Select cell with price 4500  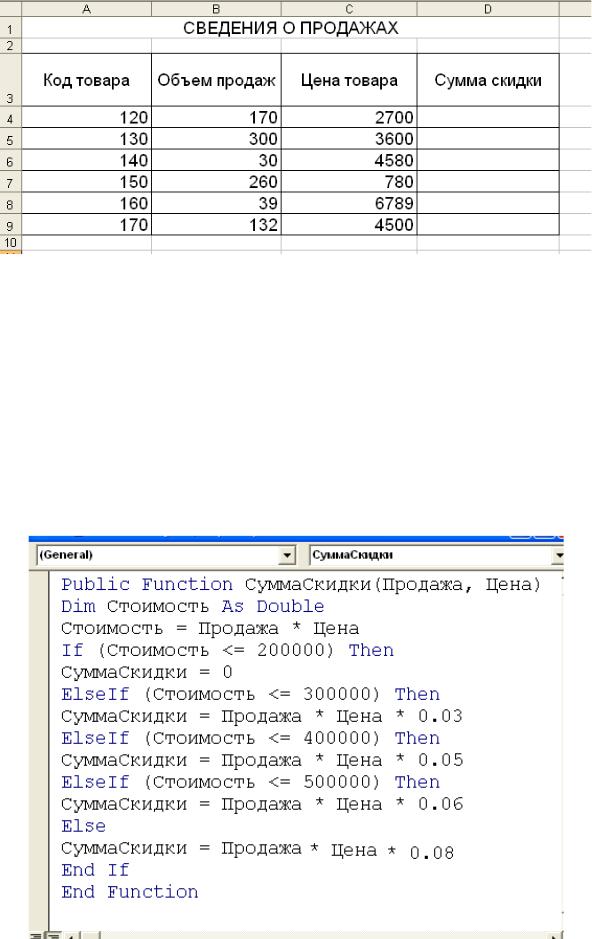(x=349, y=225)
